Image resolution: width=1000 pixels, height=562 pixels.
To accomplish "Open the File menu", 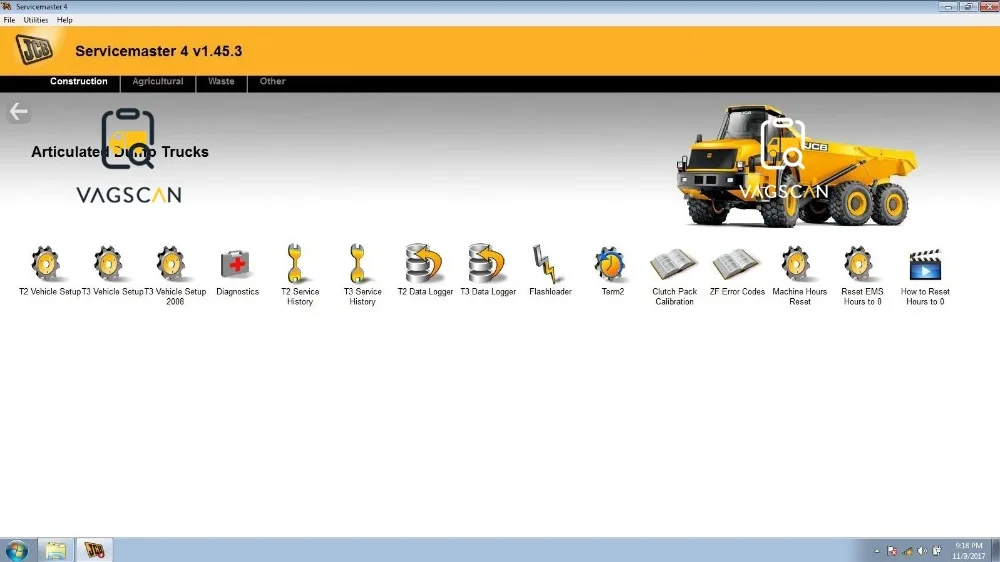I will (10, 20).
